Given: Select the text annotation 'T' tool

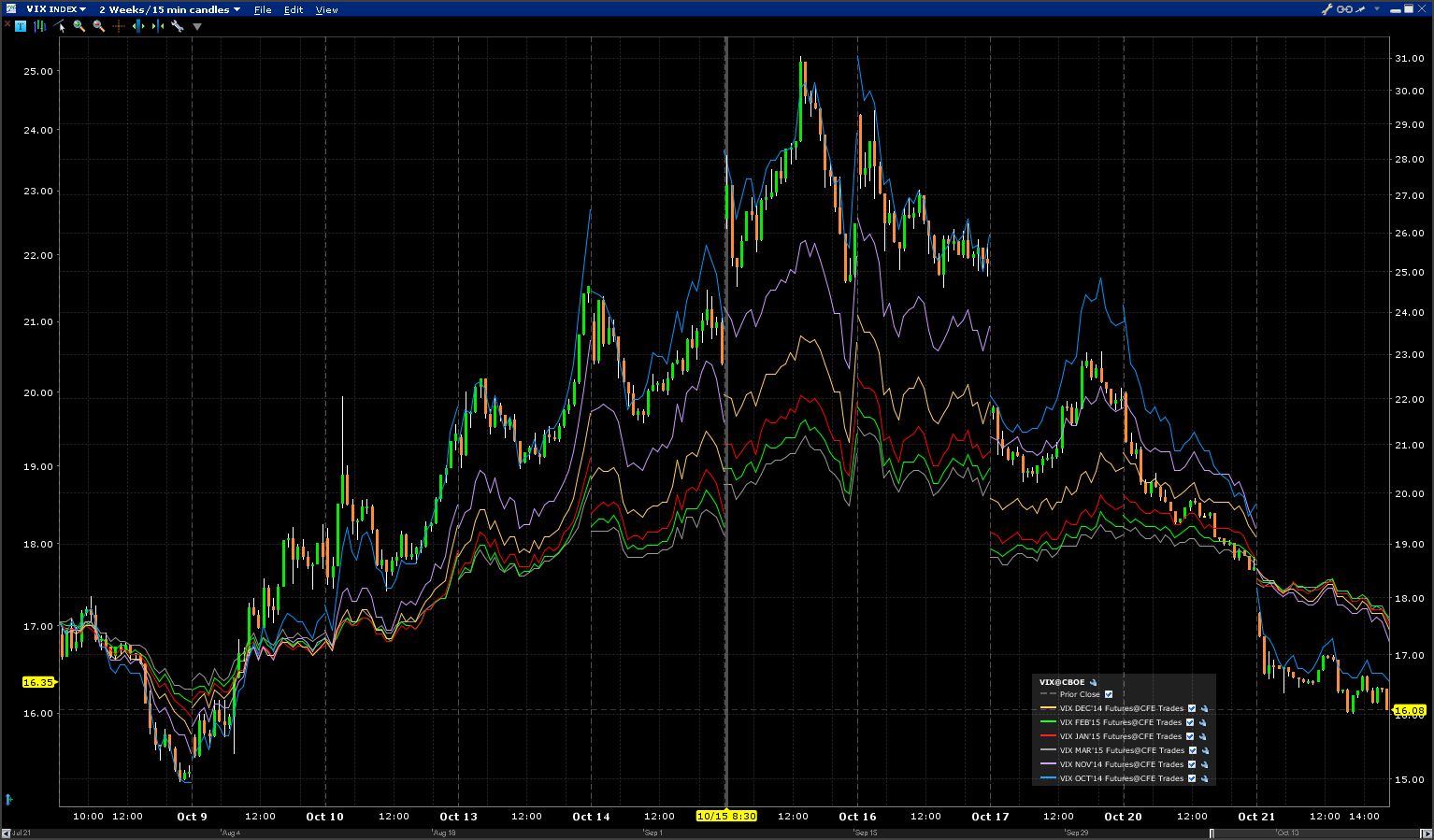Looking at the screenshot, I should [x=21, y=26].
